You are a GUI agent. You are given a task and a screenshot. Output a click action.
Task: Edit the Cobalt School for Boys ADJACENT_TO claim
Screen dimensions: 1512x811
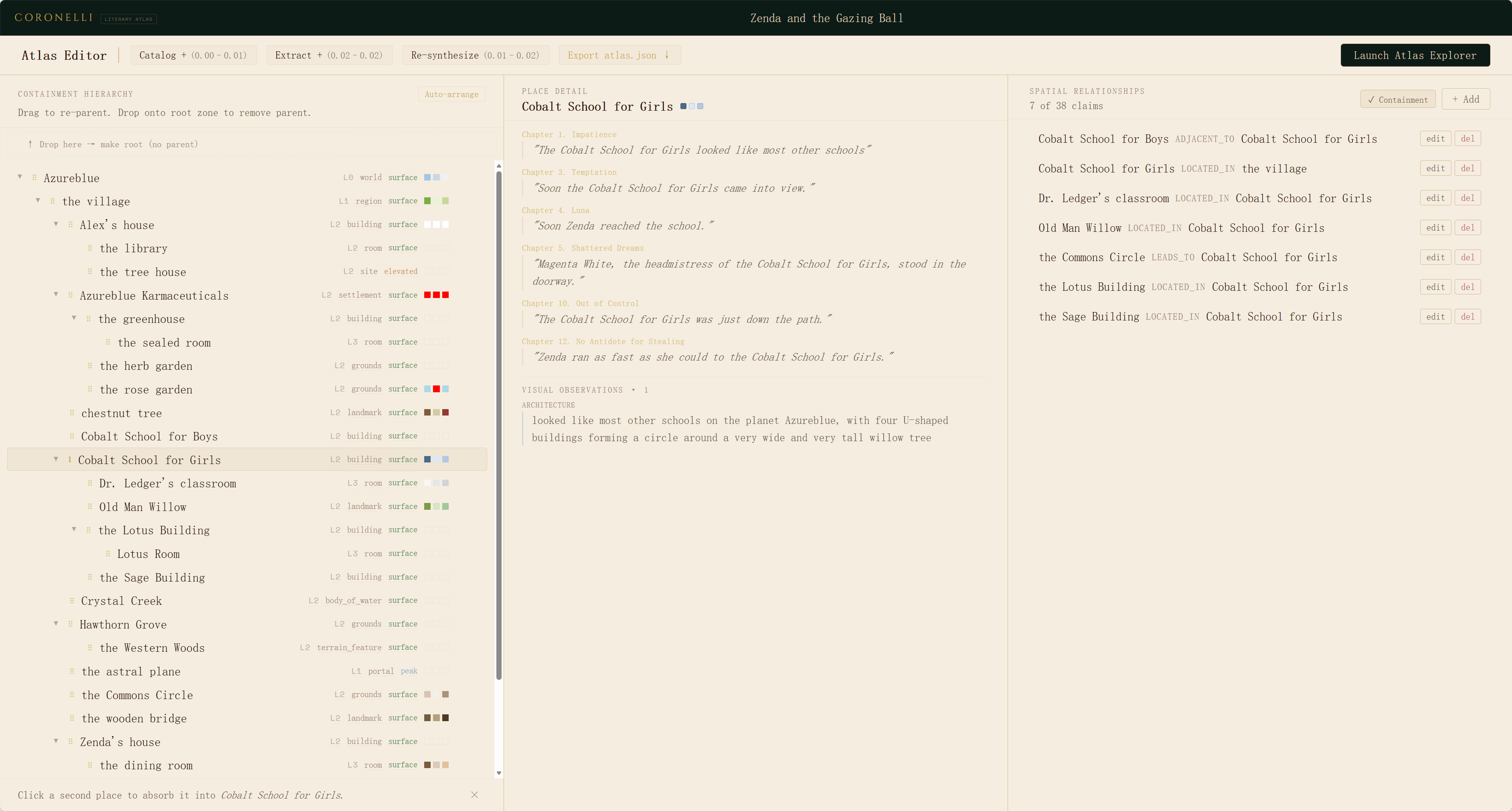coord(1435,139)
